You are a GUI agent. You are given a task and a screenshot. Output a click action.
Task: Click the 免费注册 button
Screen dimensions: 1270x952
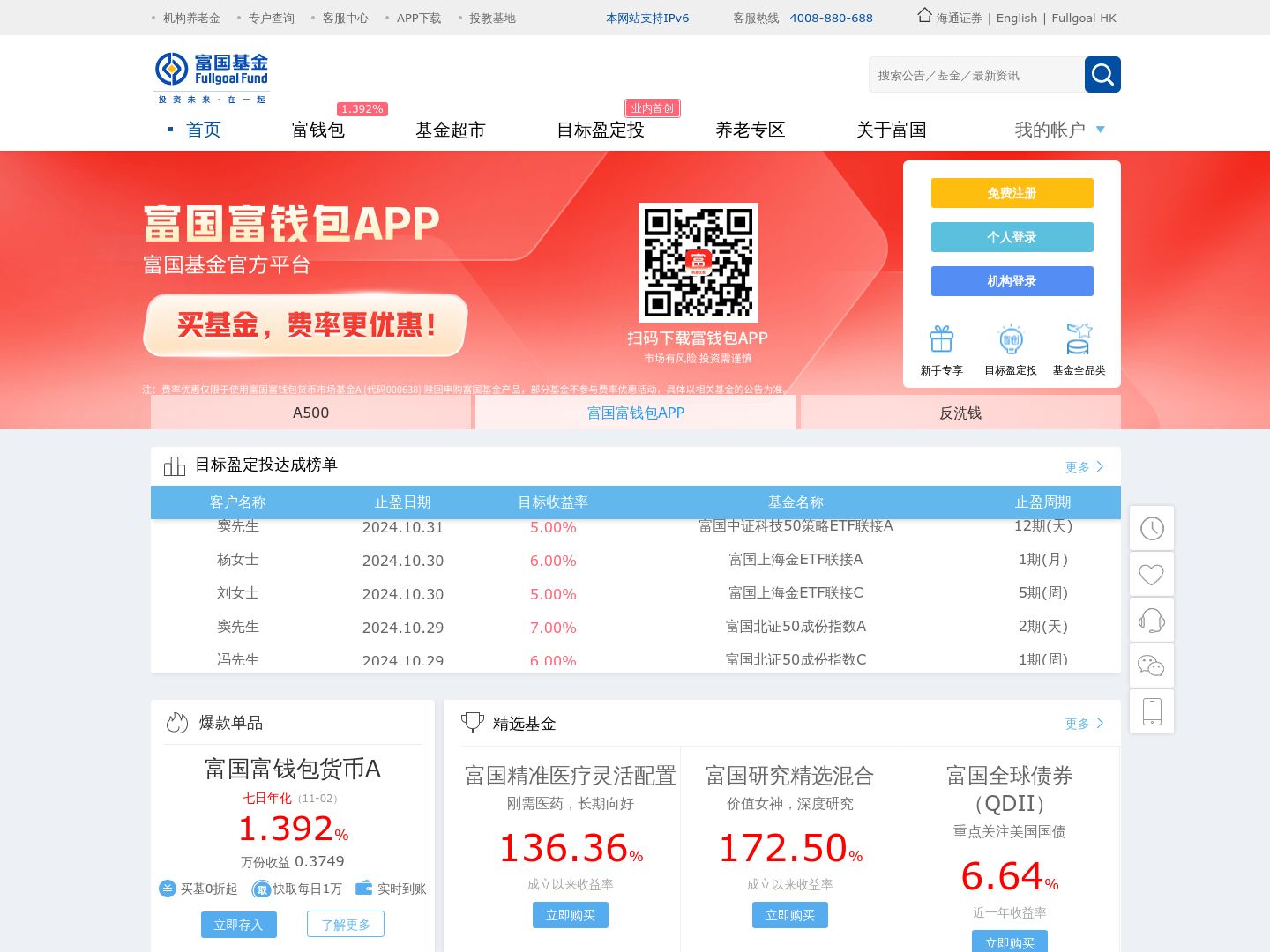[x=1012, y=193]
